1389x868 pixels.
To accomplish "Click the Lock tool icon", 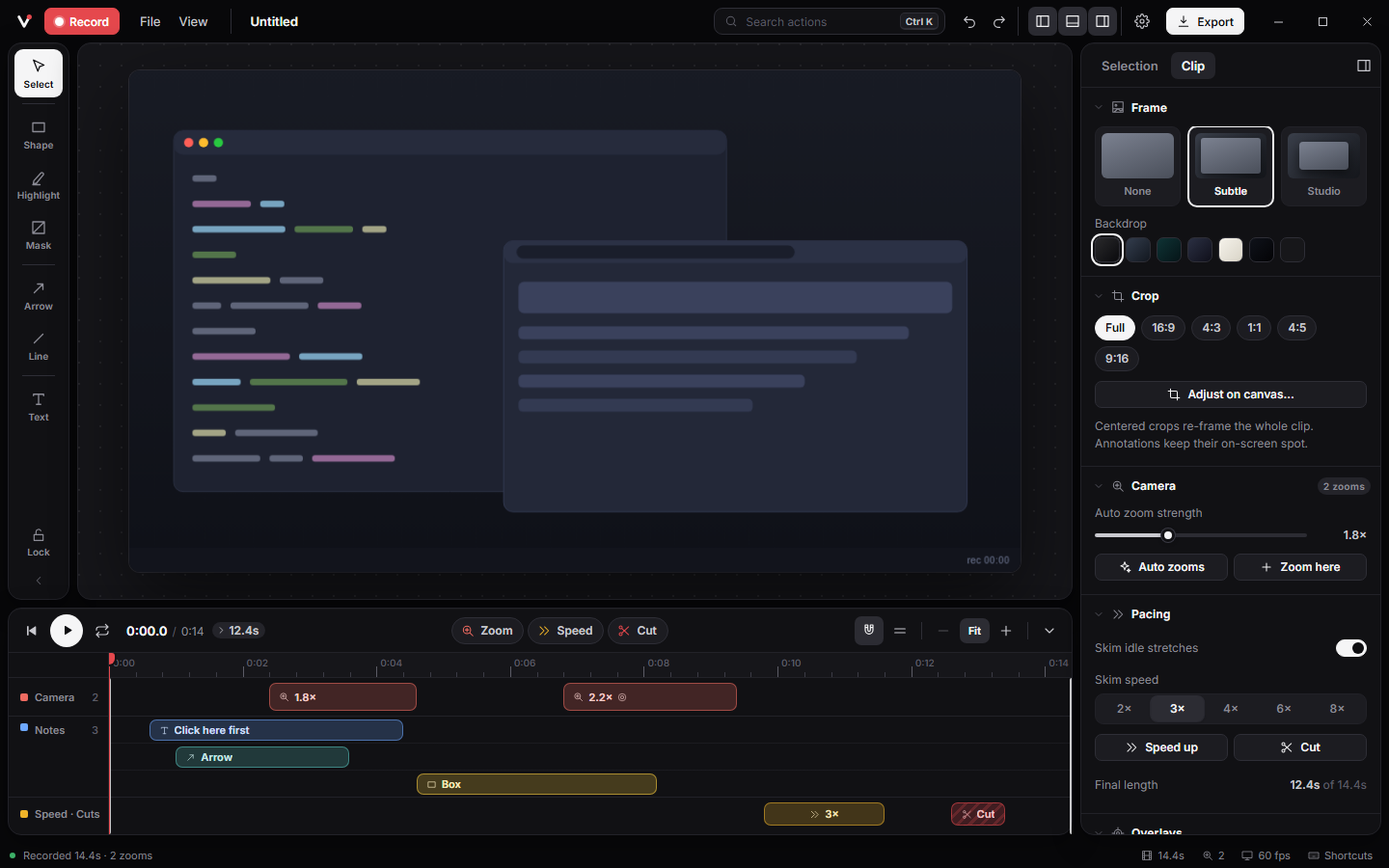I will point(39,535).
